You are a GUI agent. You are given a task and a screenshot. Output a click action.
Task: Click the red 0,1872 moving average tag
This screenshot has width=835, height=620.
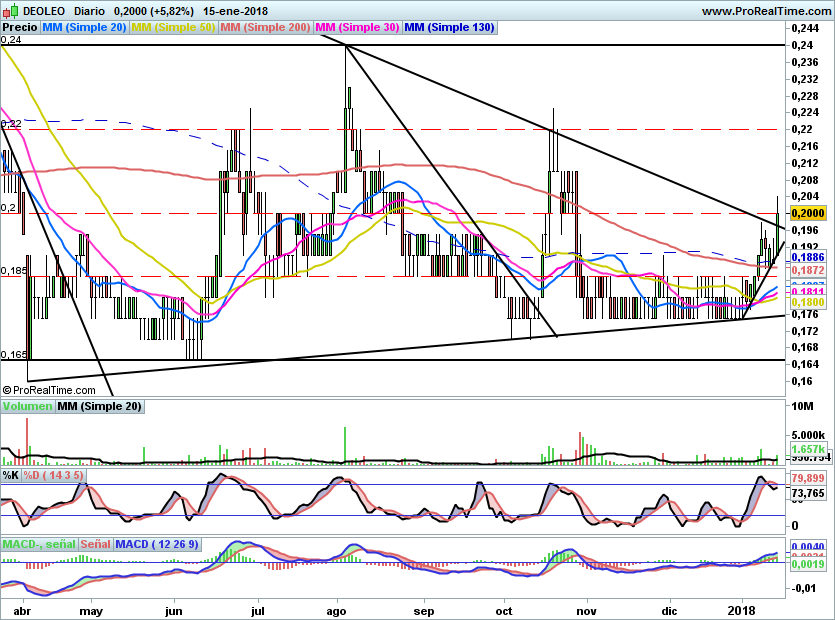[806, 271]
